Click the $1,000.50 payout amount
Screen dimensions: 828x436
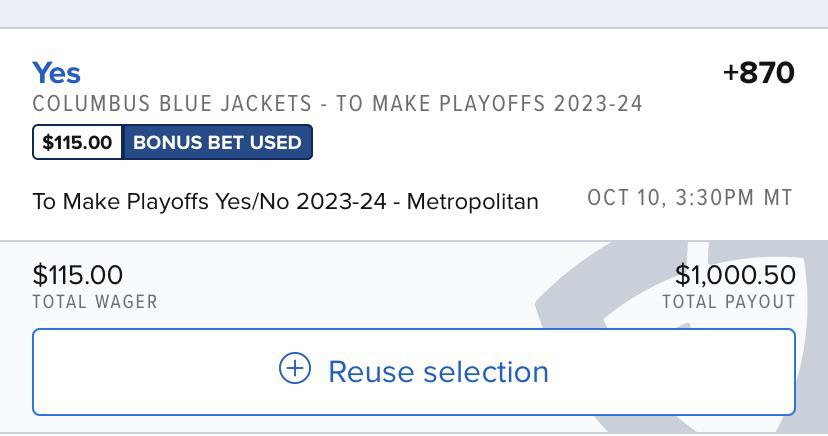tap(735, 275)
